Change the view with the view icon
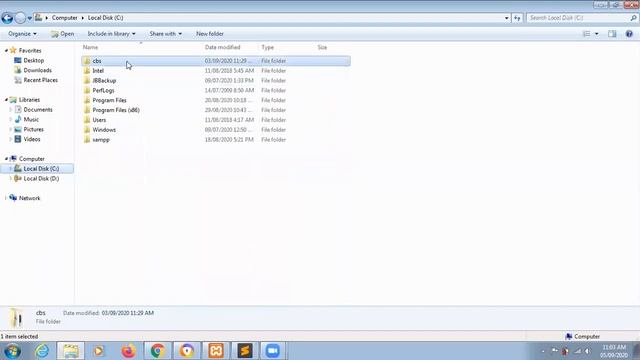 [x=587, y=34]
